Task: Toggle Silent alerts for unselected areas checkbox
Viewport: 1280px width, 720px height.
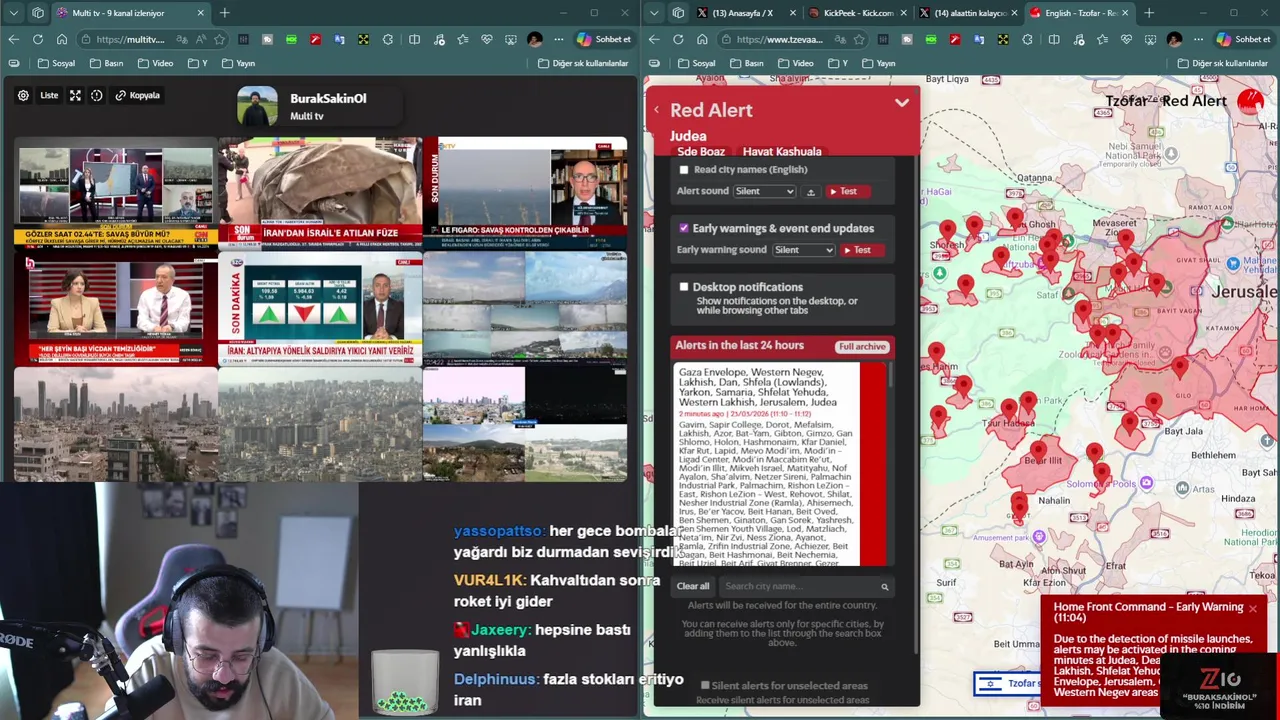Action: [x=705, y=685]
